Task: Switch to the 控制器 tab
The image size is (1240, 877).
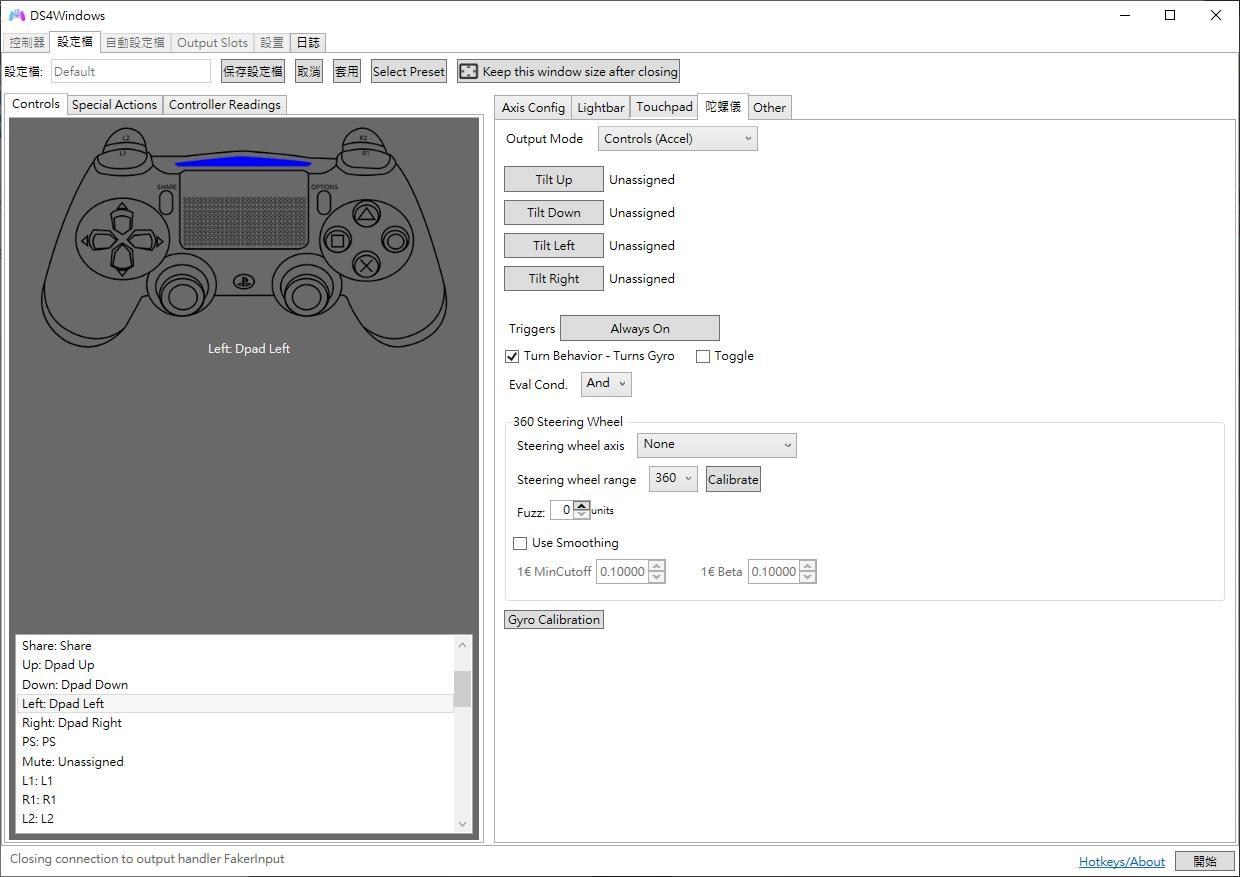Action: 27,43
